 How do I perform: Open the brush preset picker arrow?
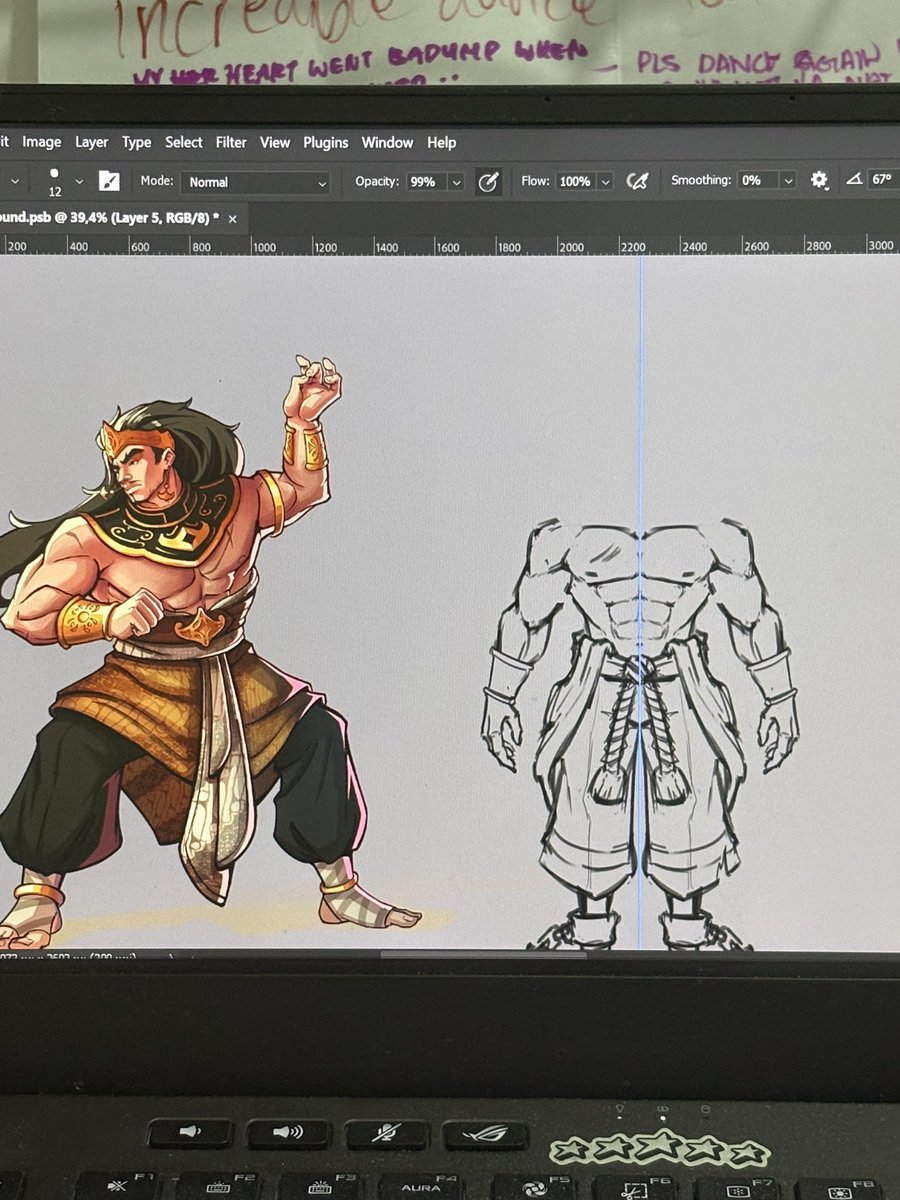coord(79,182)
